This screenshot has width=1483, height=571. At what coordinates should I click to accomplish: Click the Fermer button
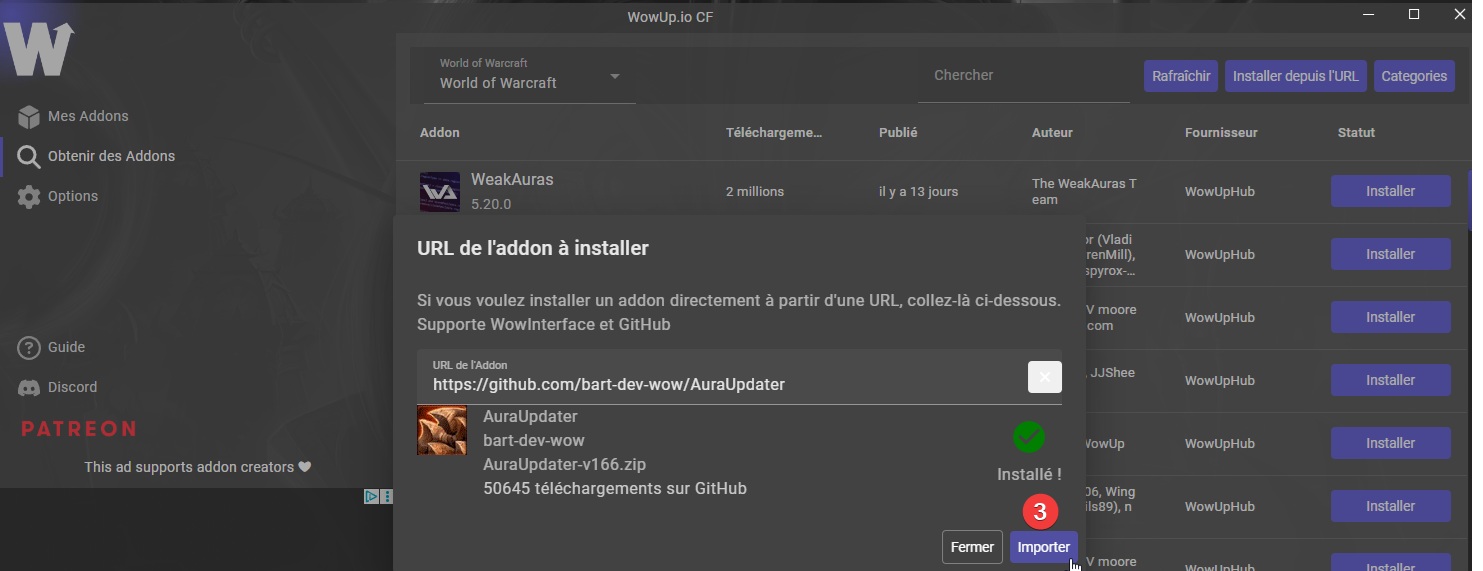click(972, 547)
